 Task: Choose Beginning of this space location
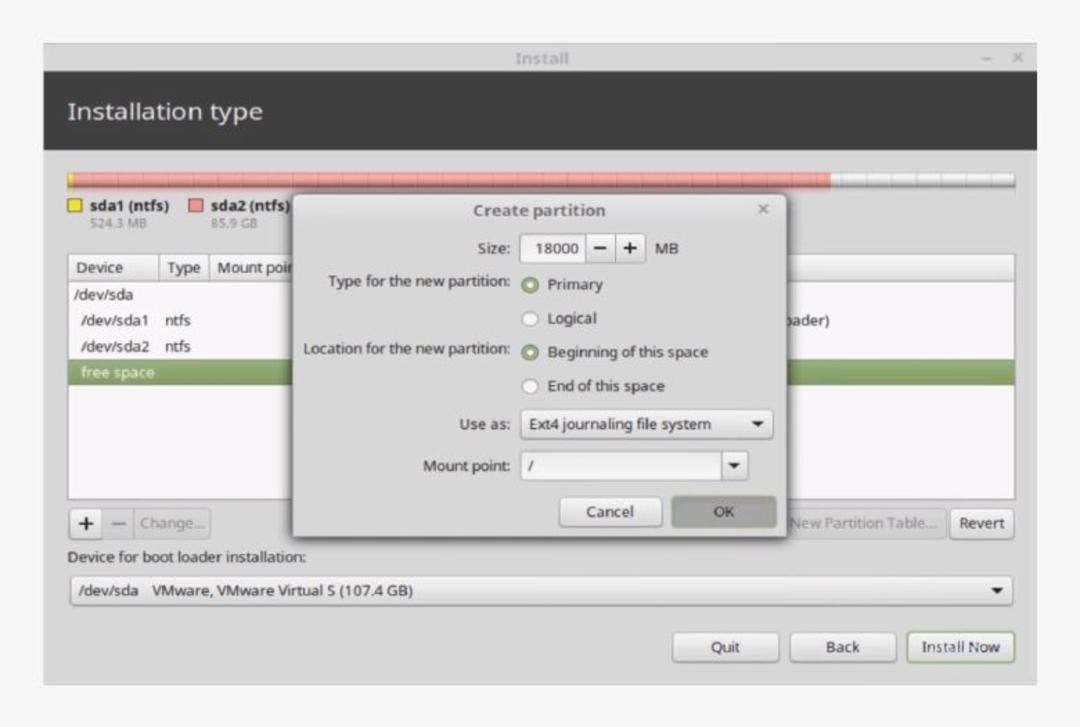pos(530,352)
